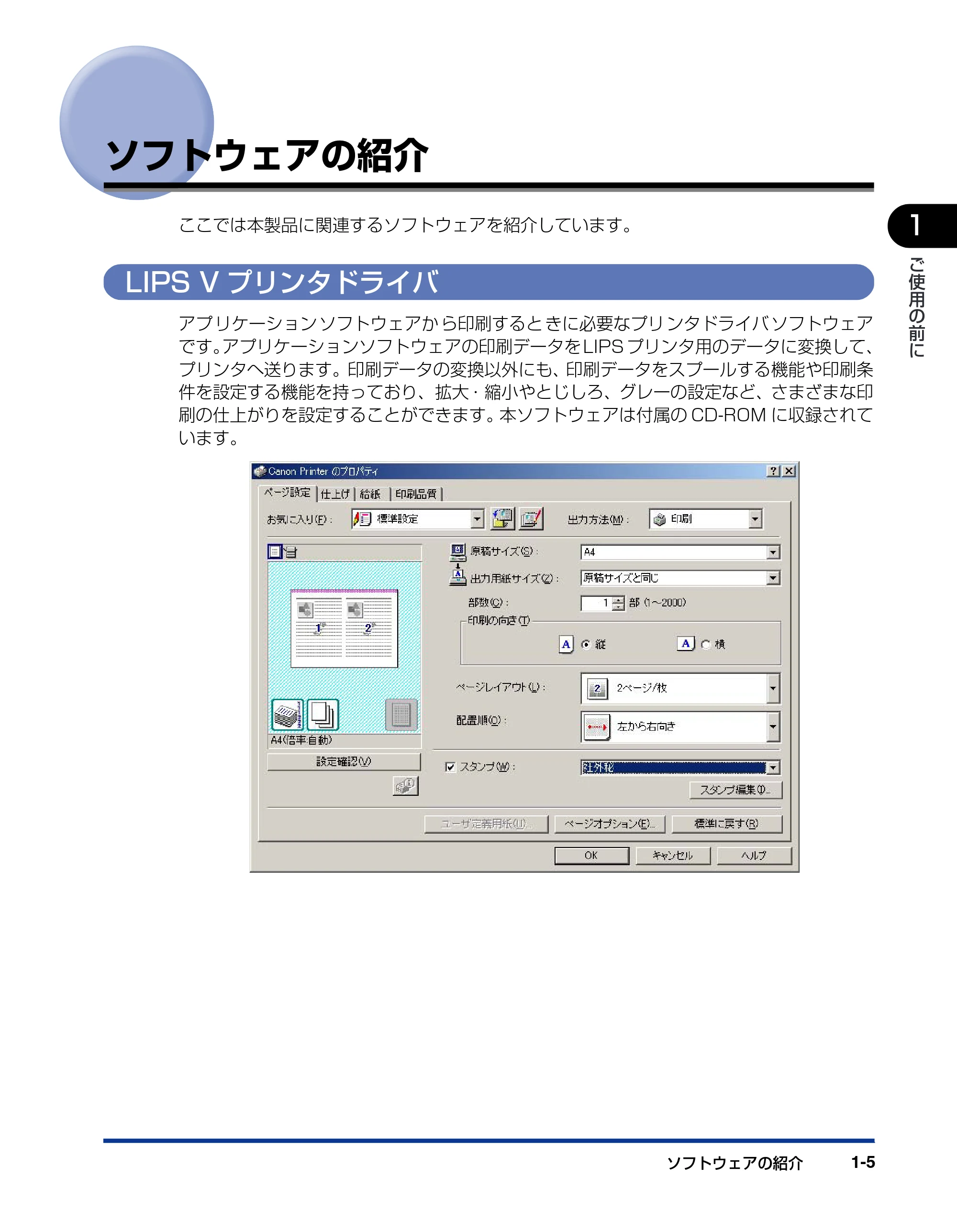
Task: Click the キャンセル button
Action: [673, 855]
